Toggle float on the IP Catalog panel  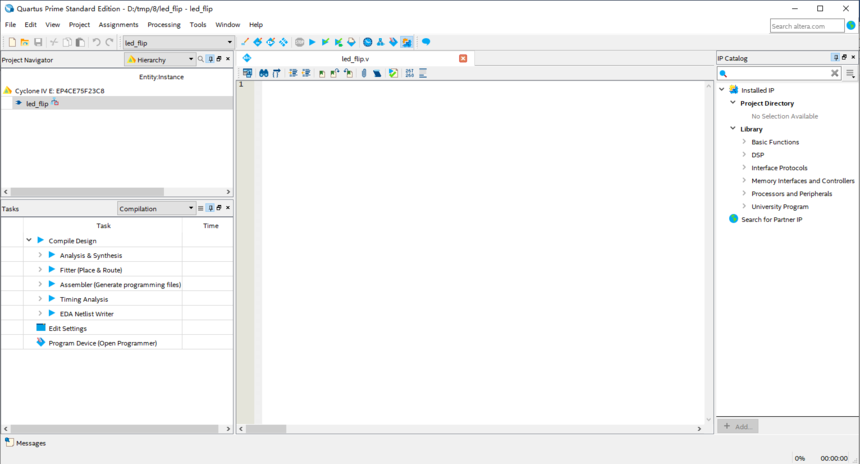[844, 57]
